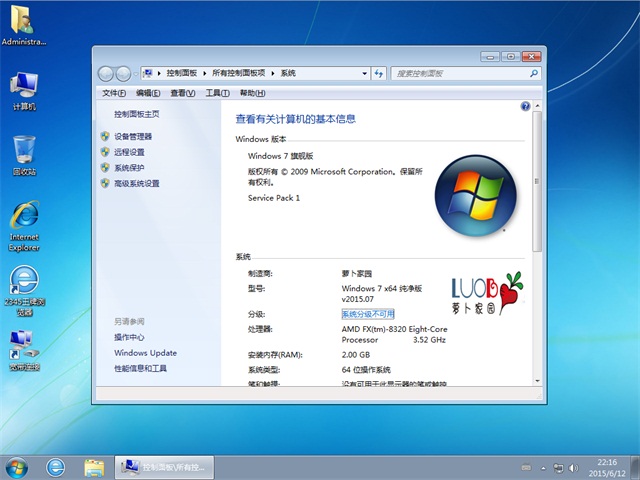640x480 pixels.
Task: Open the folder icon on the taskbar
Action: (x=94, y=466)
